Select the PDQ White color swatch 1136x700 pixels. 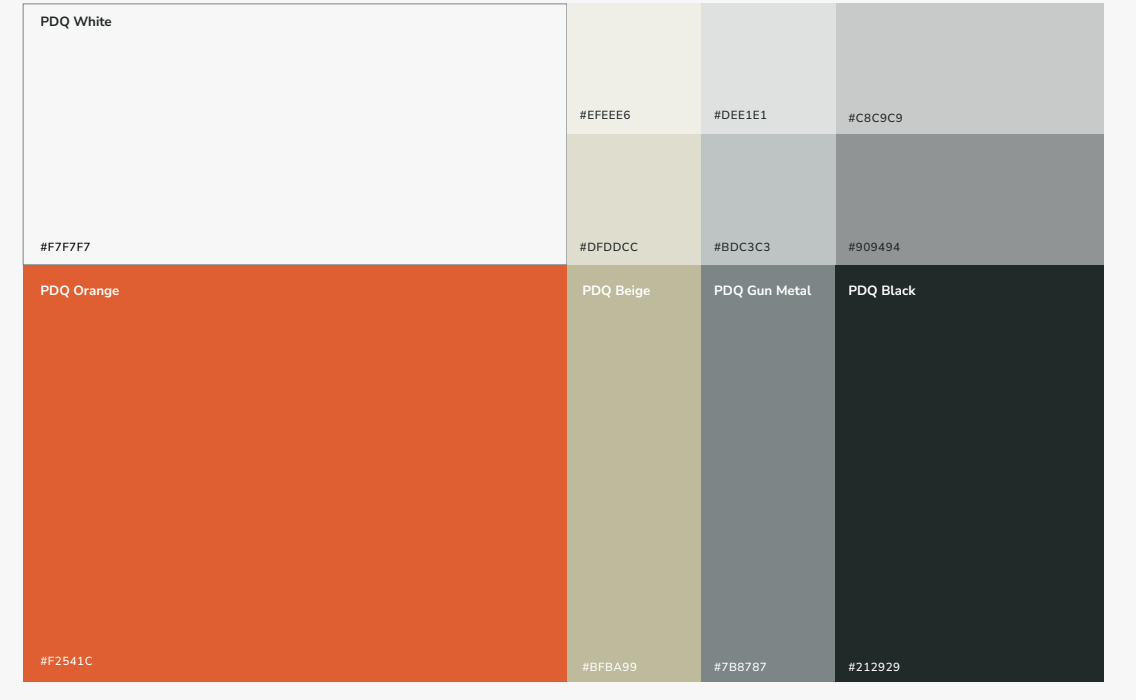tap(295, 134)
